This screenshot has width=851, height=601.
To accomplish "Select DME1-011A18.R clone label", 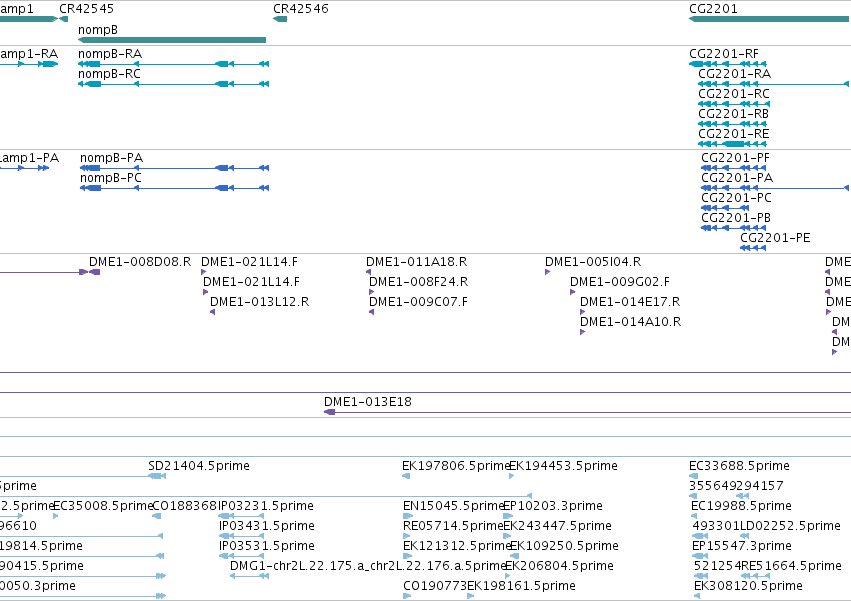I will coord(416,262).
